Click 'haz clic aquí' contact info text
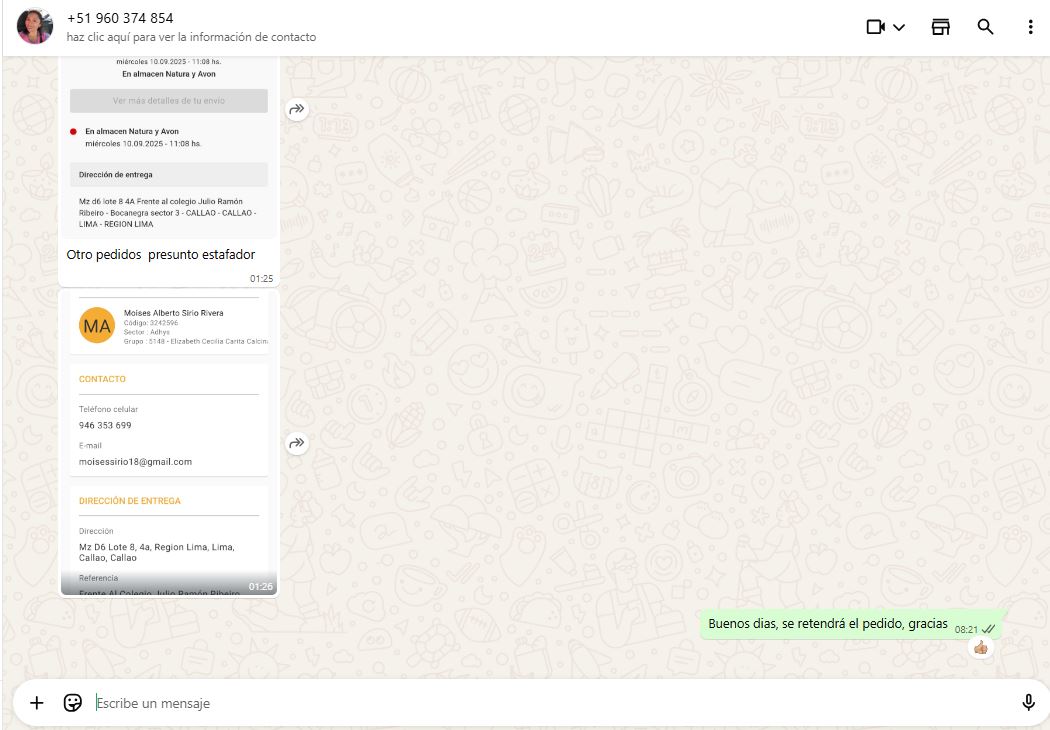 [191, 37]
